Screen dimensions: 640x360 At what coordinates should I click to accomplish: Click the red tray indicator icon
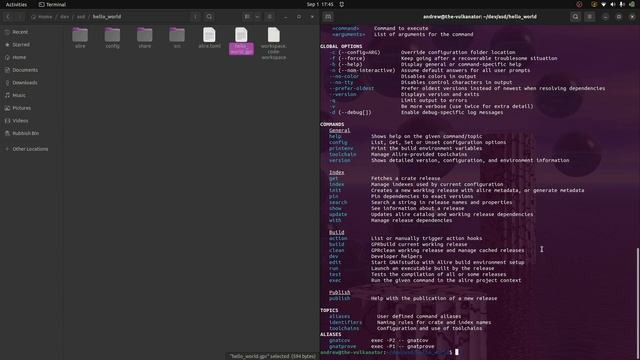579,4
